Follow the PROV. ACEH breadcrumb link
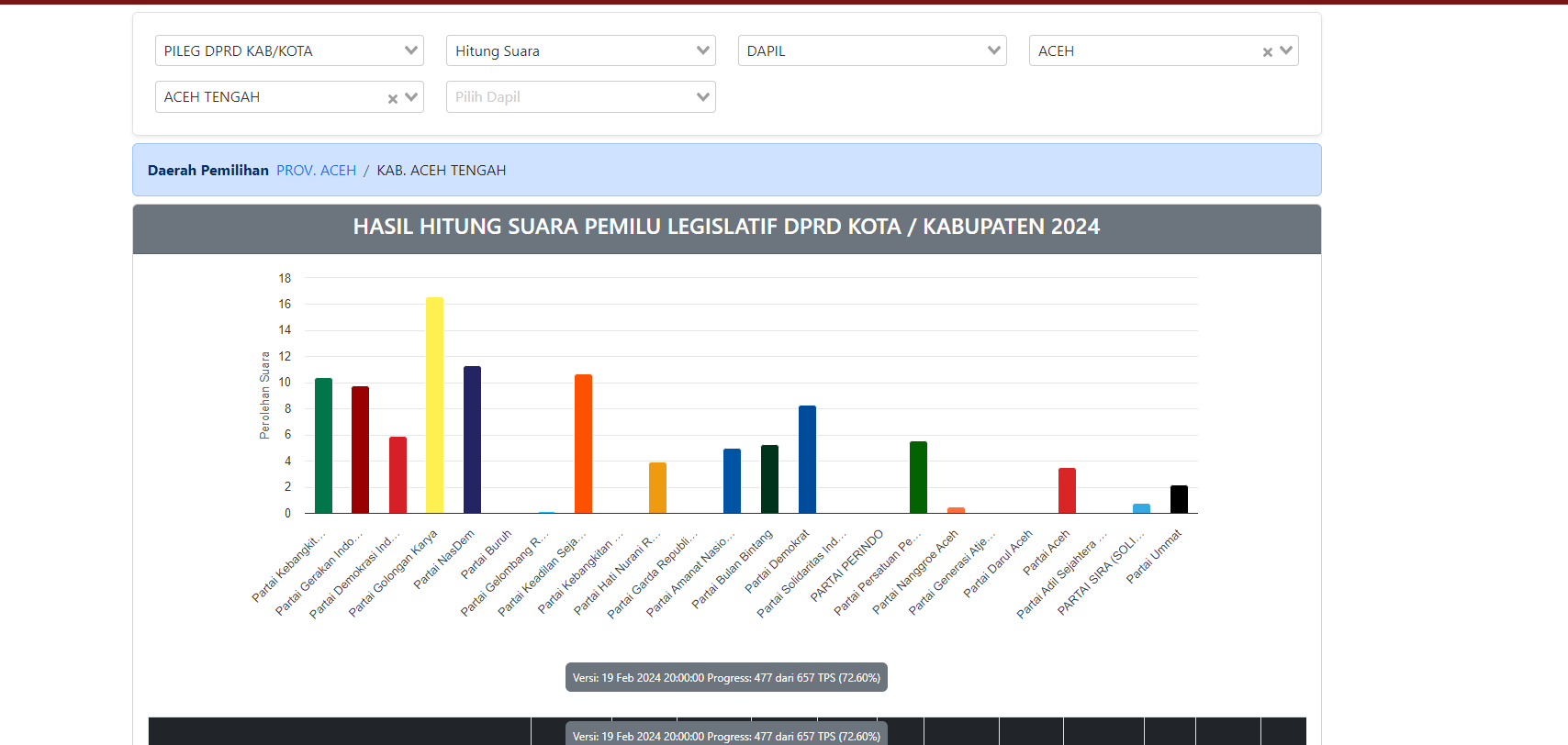Viewport: 1568px width, 745px height. (x=316, y=171)
